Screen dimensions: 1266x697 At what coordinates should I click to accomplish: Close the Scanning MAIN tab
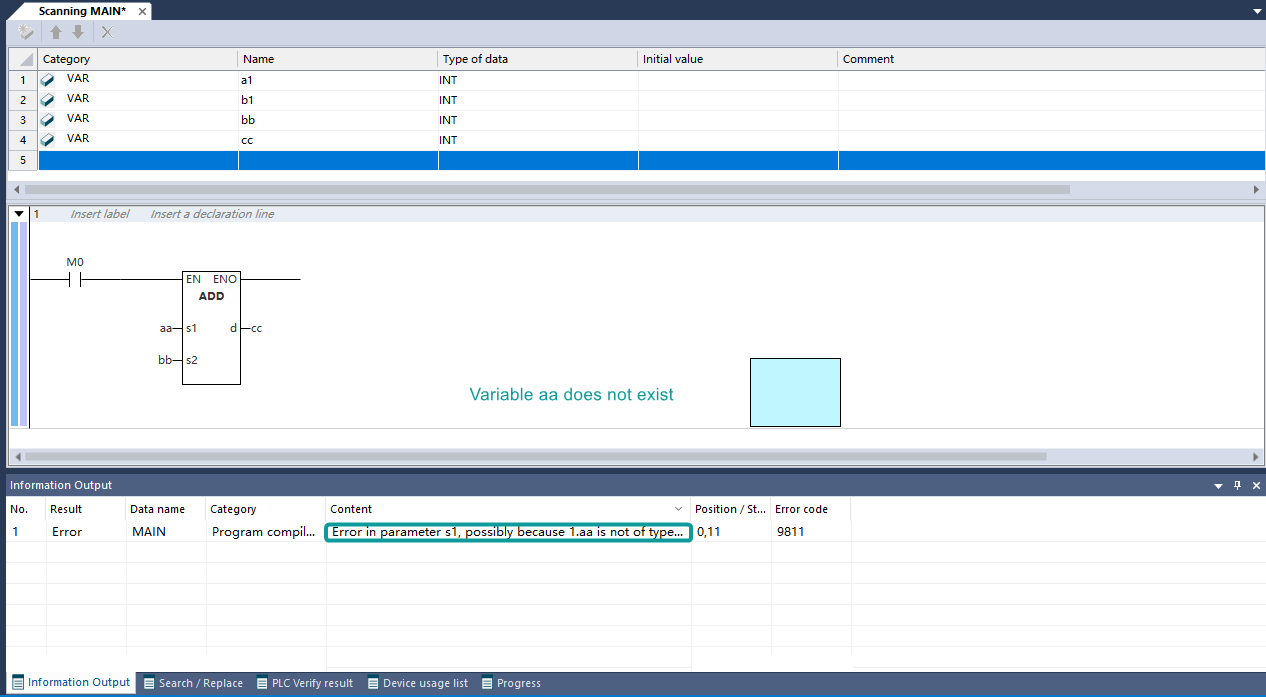click(x=142, y=11)
